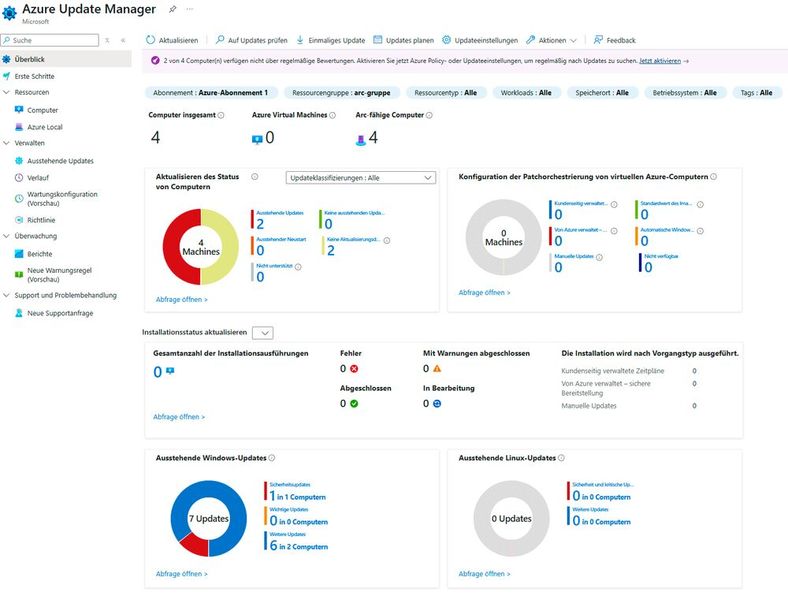The width and height of the screenshot is (788, 600).
Task: Click info icon beside Manuelle Updates
Action: pos(599,257)
